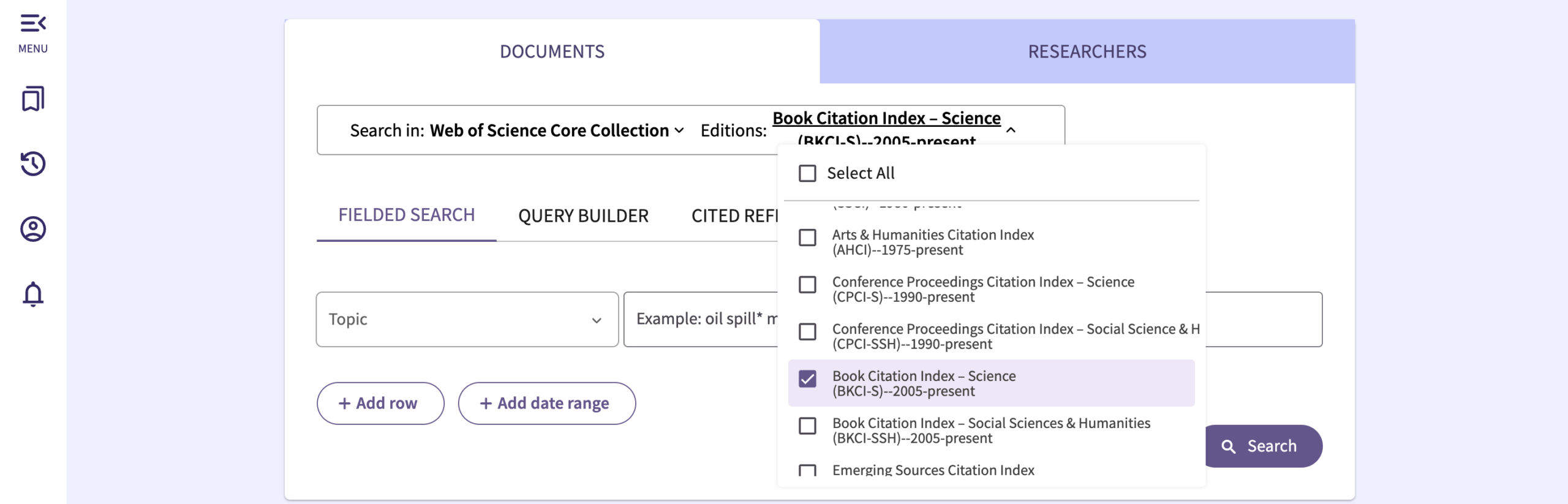Open notifications bell icon
This screenshot has height=504, width=1568.
point(33,294)
